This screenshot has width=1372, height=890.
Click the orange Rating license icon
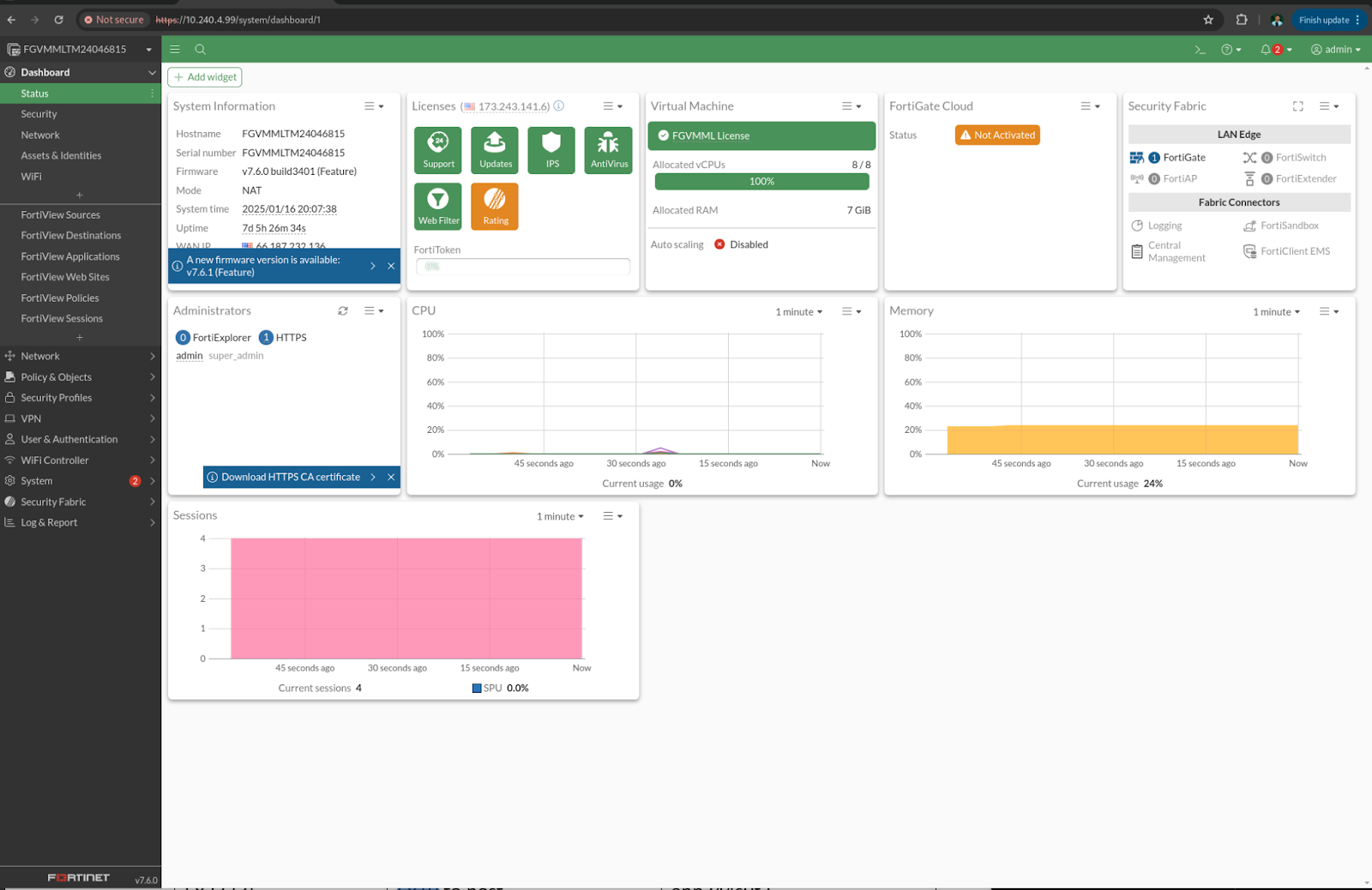coord(495,207)
